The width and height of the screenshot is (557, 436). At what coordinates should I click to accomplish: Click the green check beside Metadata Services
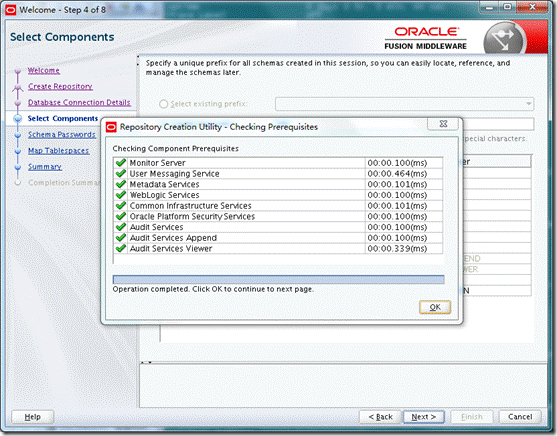click(x=121, y=184)
